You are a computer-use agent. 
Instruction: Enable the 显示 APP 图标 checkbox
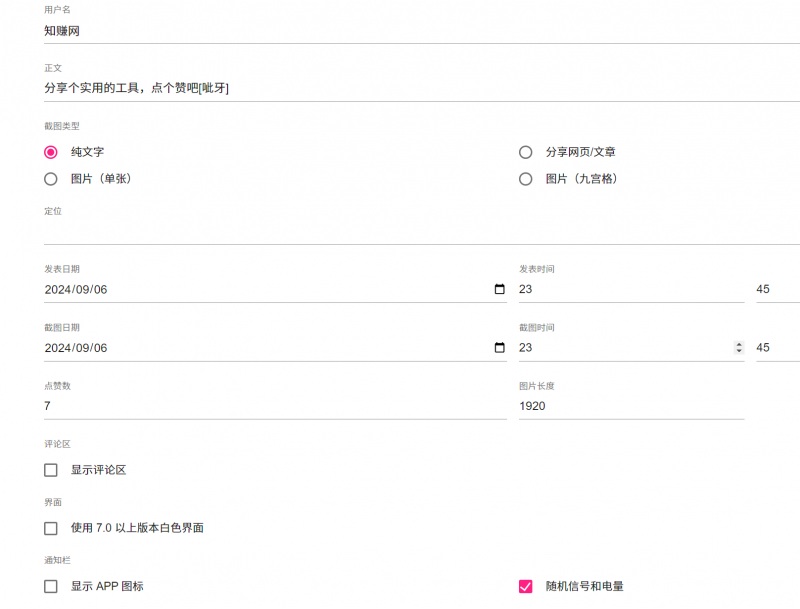51,586
